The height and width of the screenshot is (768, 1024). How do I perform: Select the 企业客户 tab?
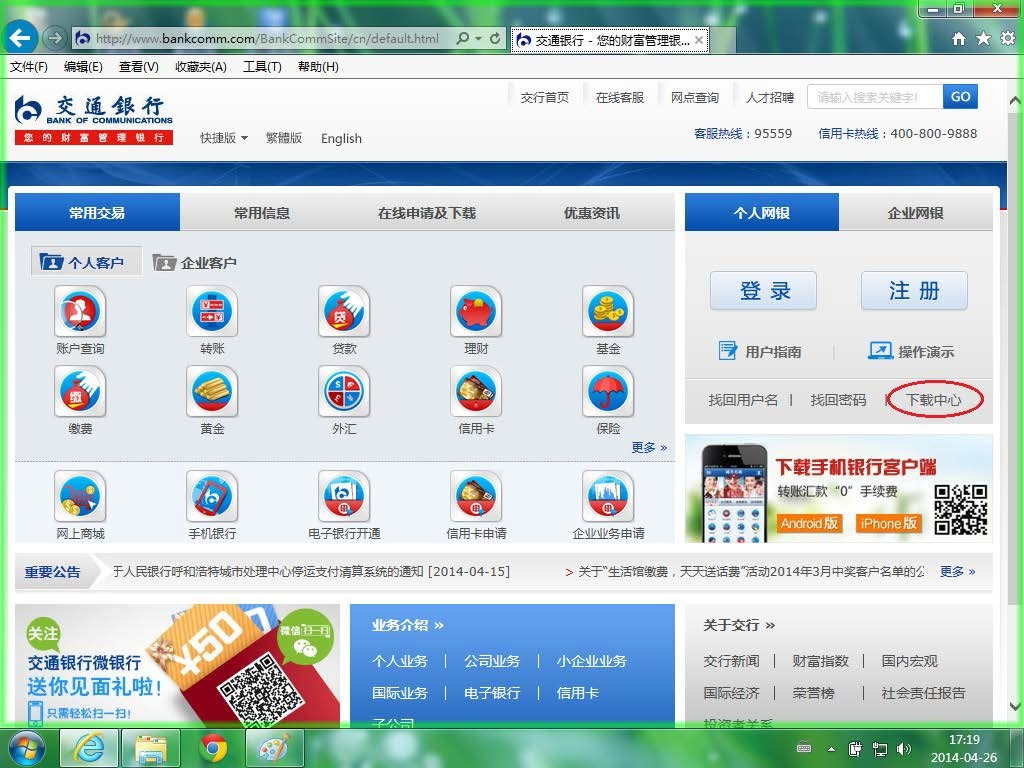pyautogui.click(x=195, y=263)
